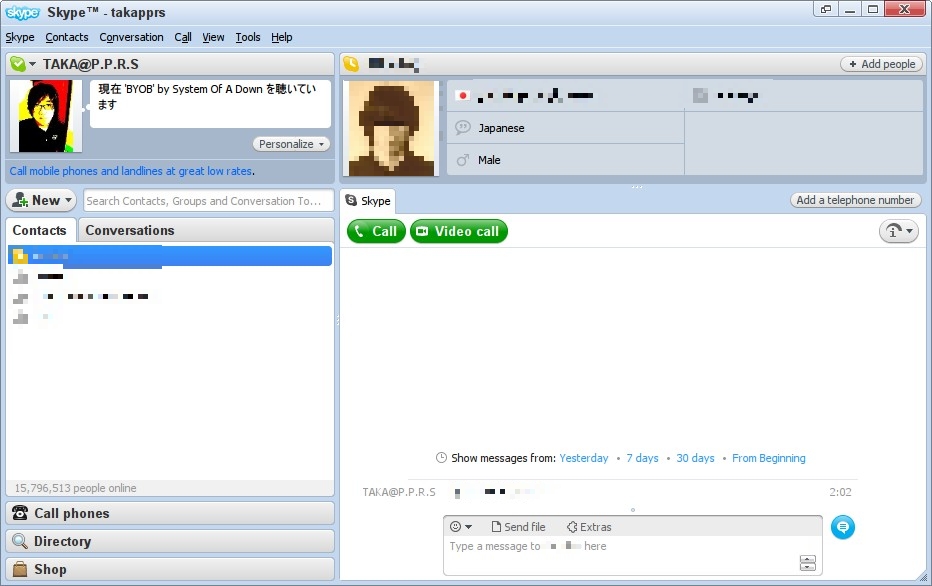
Task: Click the blue quick-message bubble icon
Action: point(842,527)
